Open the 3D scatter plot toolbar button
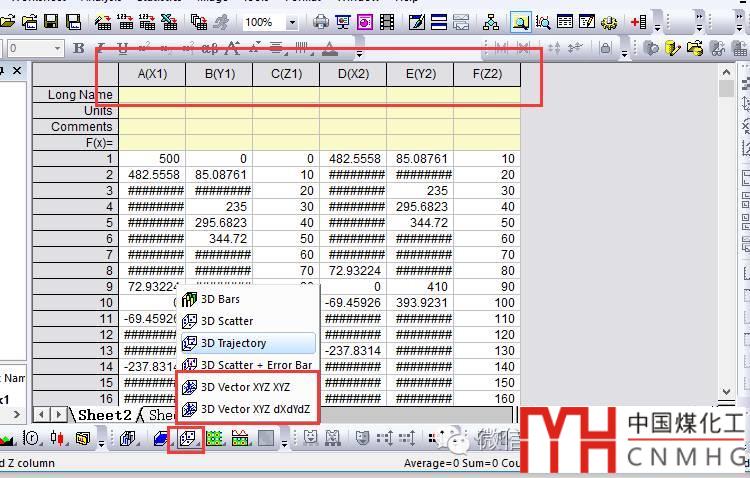Screen dimensions: 750x478 point(187,438)
